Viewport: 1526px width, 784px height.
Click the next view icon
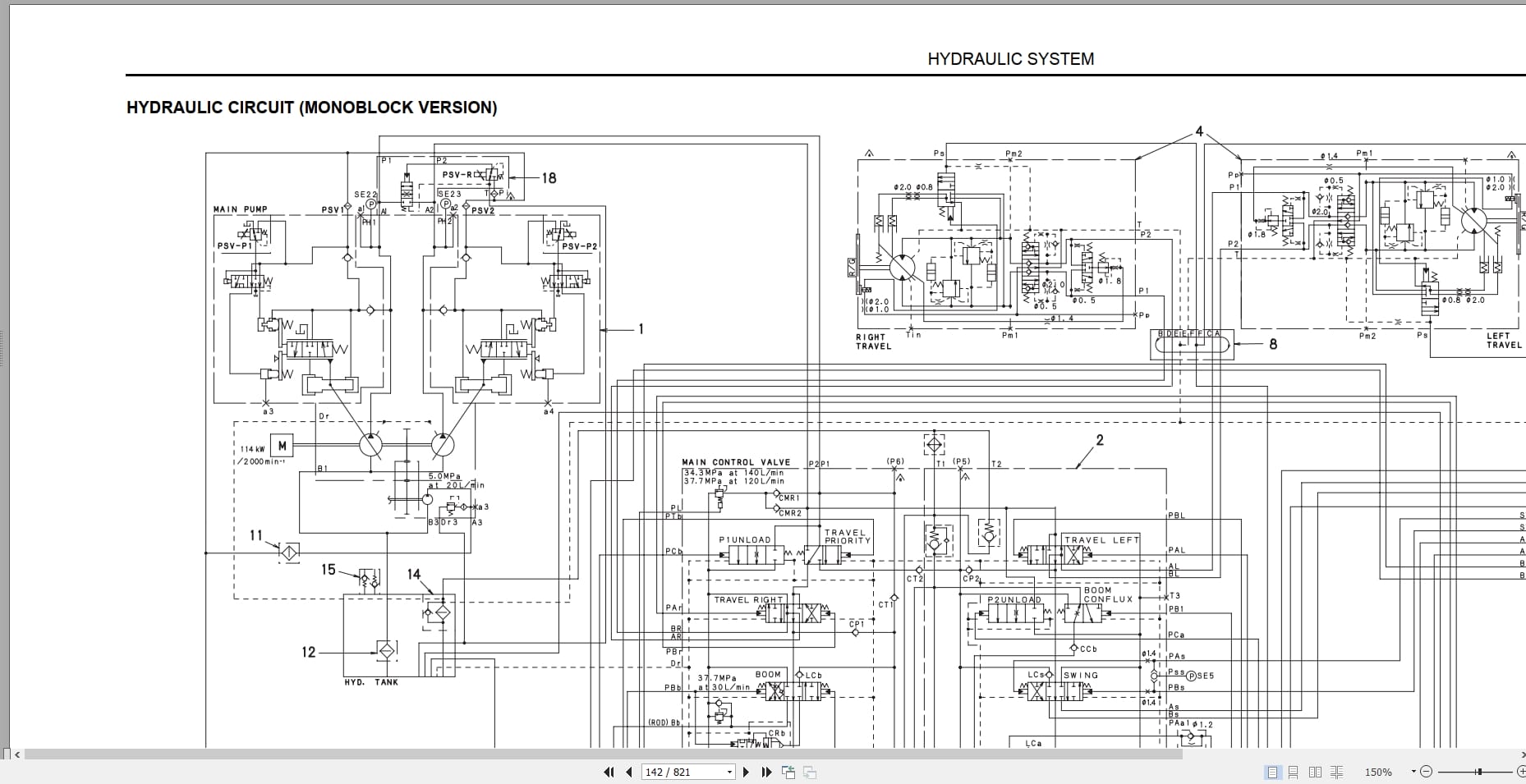(809, 772)
